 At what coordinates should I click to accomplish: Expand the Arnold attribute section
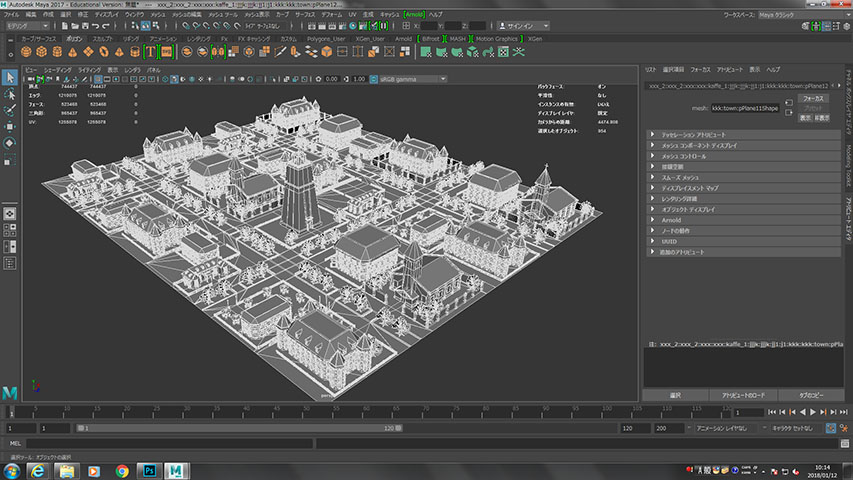673,220
